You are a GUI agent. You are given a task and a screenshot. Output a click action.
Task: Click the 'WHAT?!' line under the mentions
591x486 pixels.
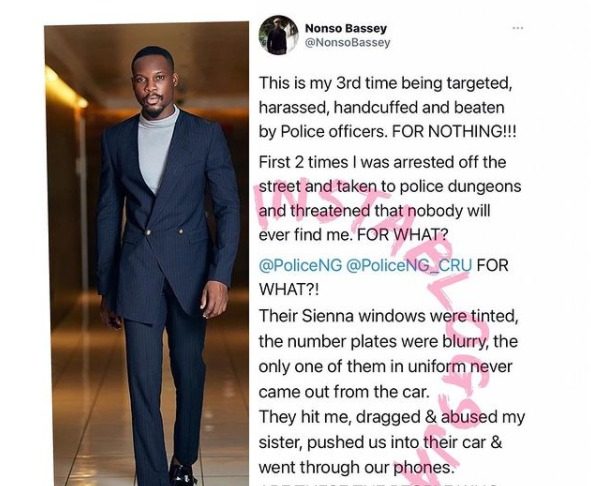tap(289, 290)
